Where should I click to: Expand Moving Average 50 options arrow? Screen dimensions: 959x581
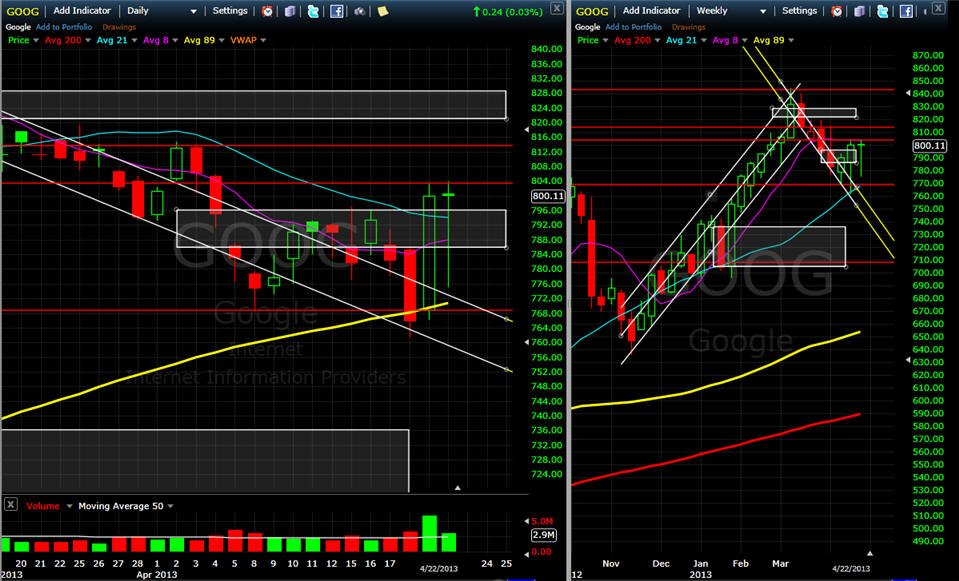tap(170, 506)
